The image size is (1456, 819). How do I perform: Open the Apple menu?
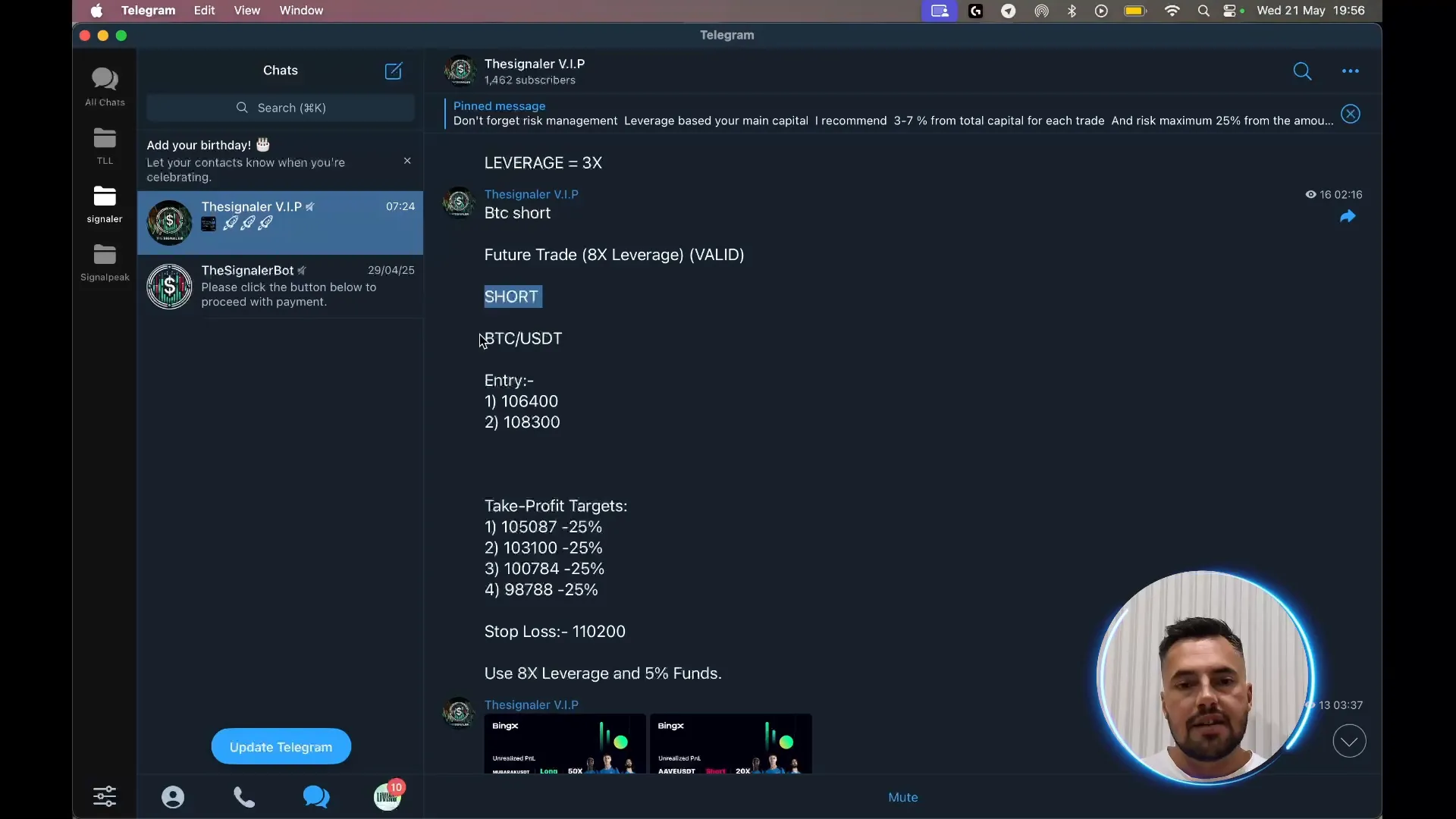click(96, 11)
